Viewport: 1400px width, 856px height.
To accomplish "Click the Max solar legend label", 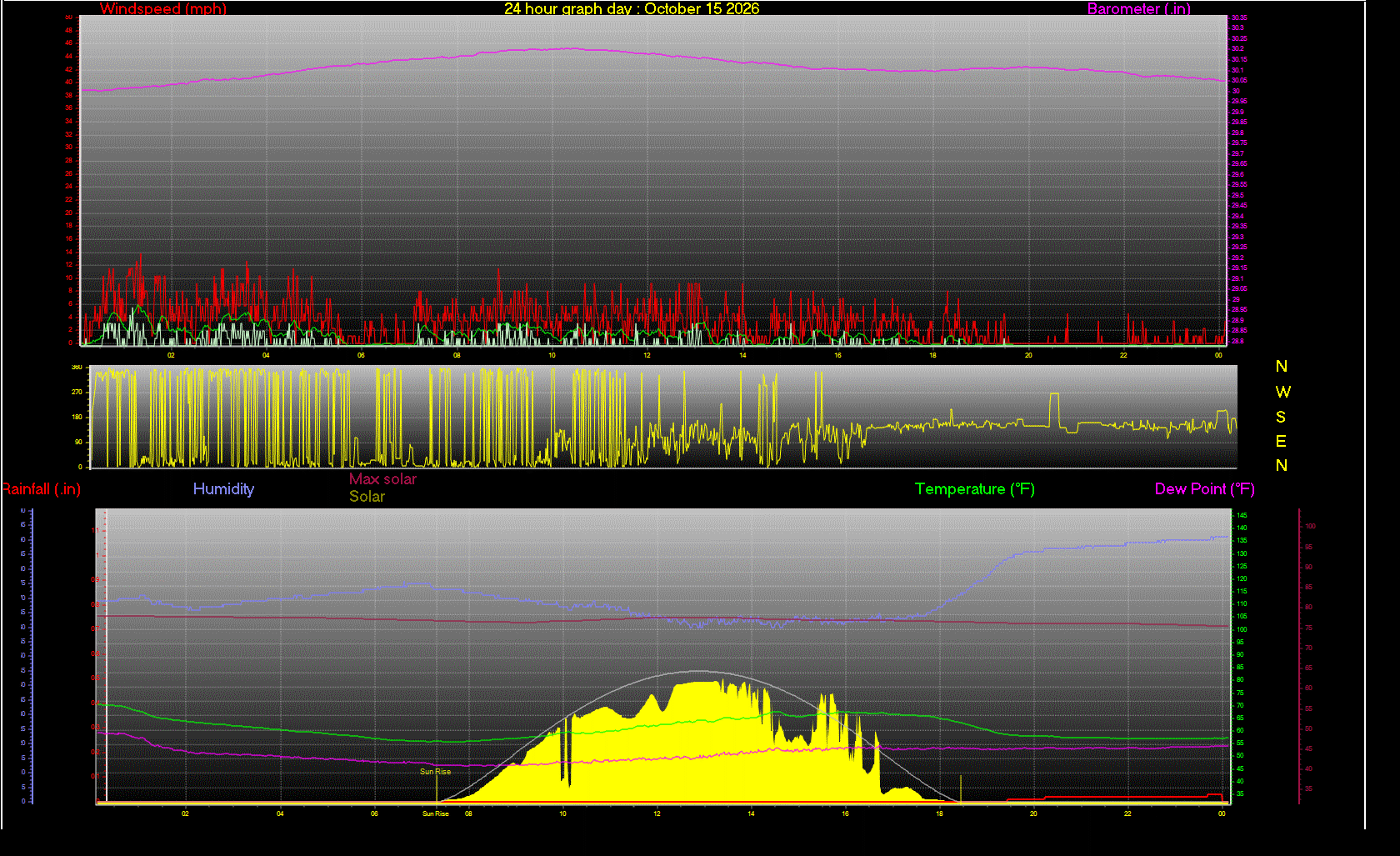I will (x=382, y=479).
